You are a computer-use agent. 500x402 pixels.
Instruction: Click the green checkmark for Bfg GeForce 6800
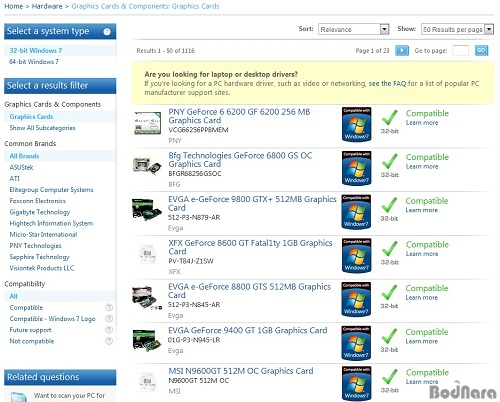[390, 161]
